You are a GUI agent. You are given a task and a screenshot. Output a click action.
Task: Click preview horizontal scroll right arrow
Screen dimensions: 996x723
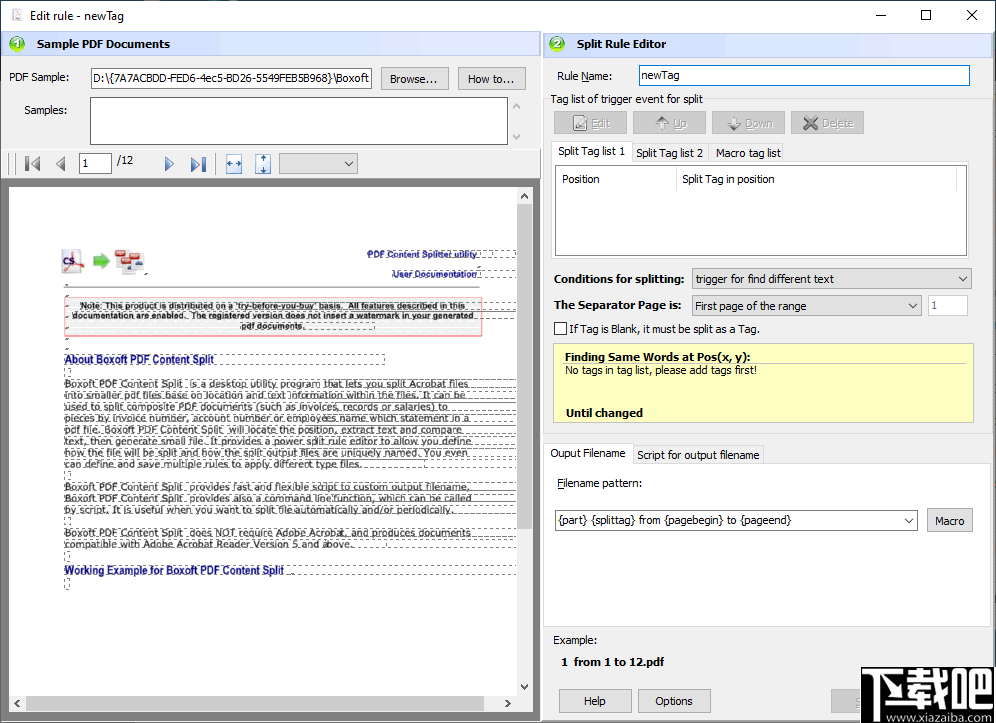pos(508,703)
